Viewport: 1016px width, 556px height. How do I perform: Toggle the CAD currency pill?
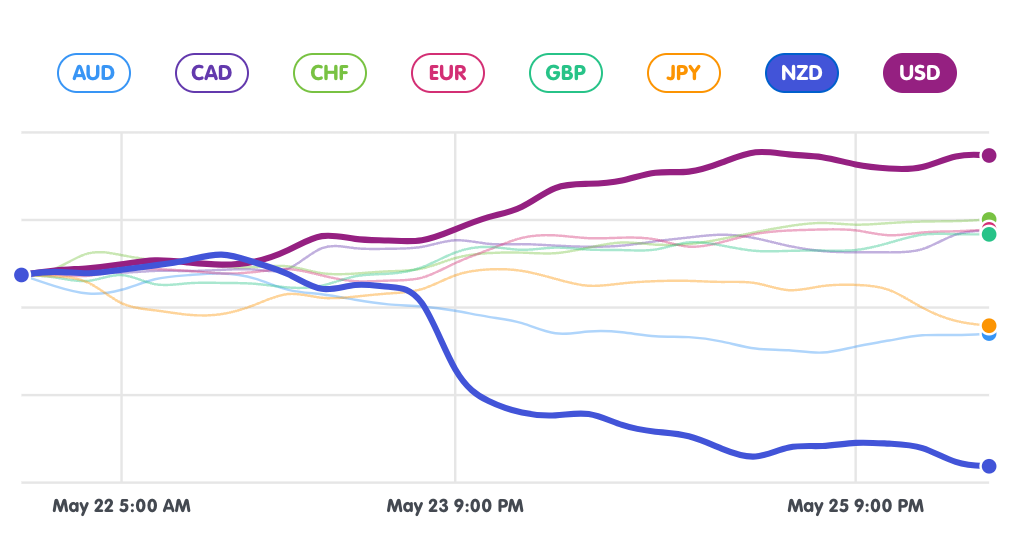(211, 73)
